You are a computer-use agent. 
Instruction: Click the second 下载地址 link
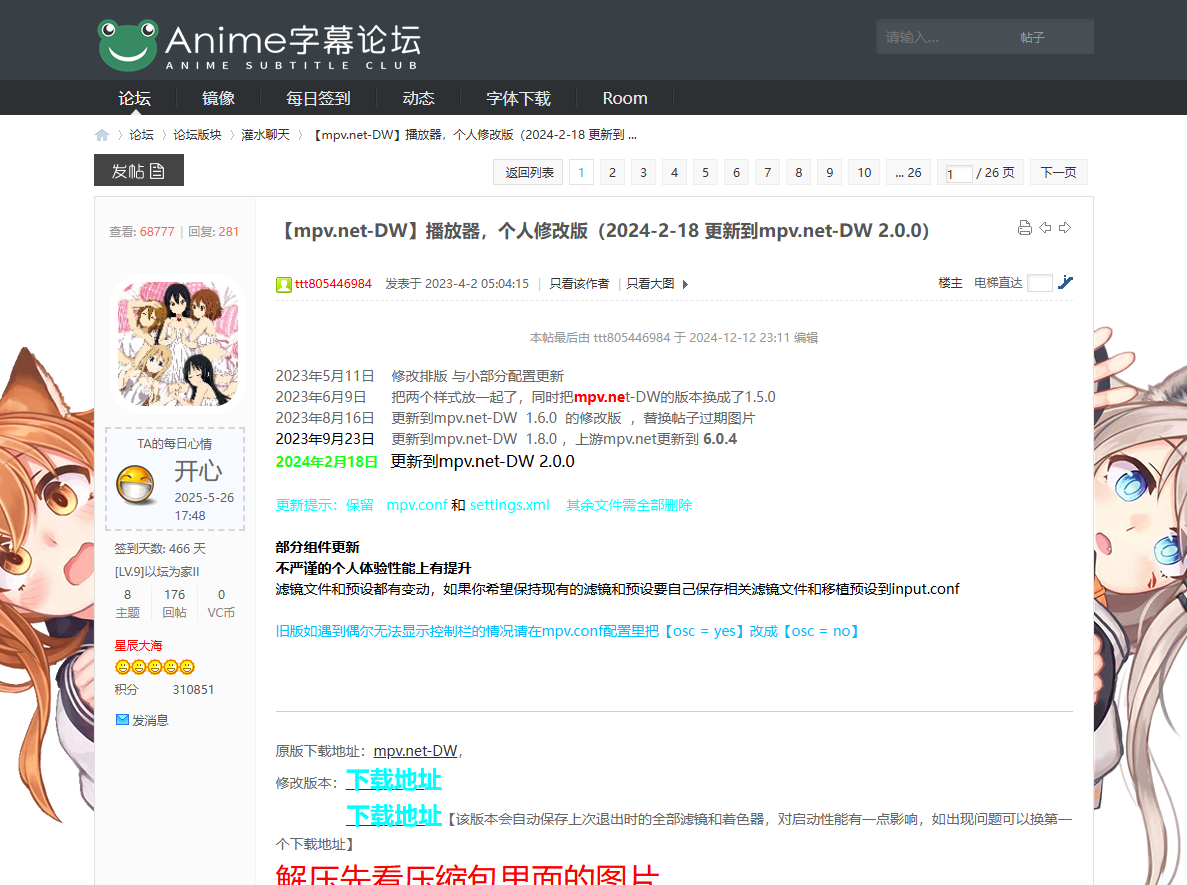(394, 815)
